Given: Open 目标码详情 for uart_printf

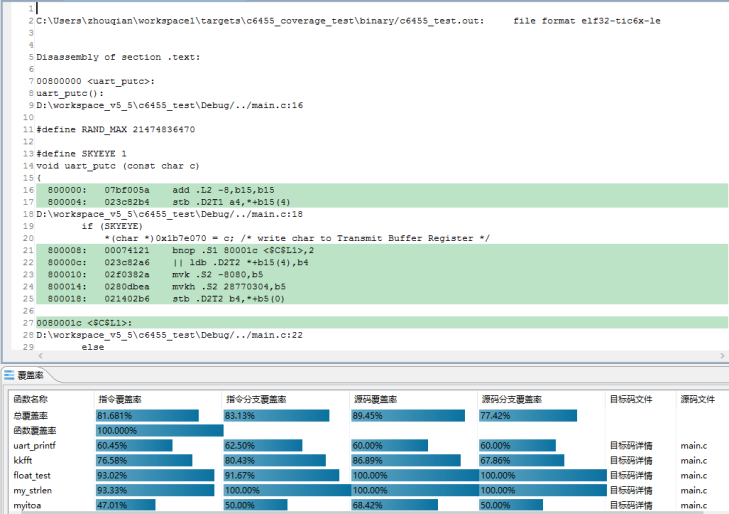Looking at the screenshot, I should (x=631, y=446).
